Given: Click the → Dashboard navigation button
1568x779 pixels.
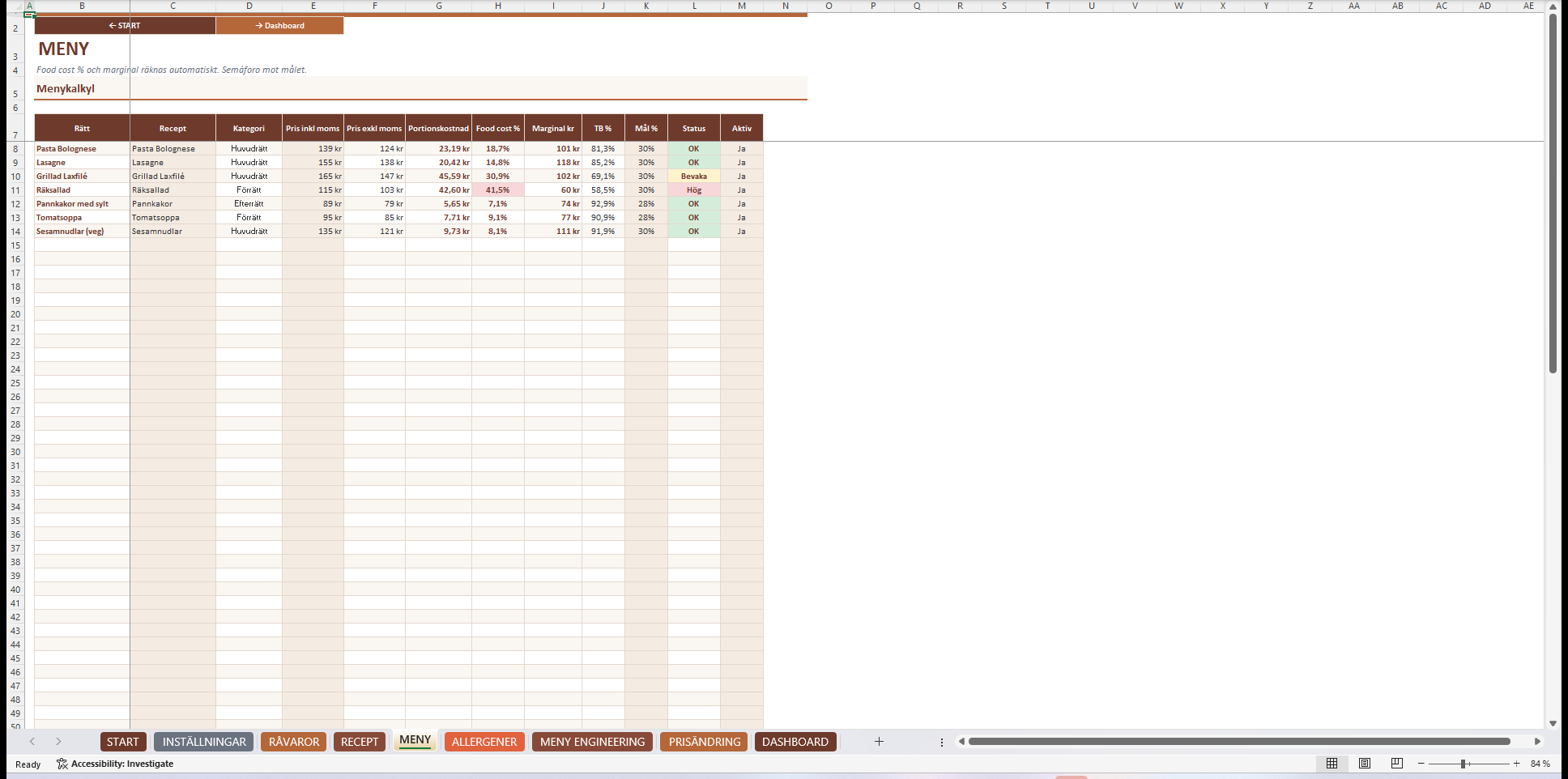Looking at the screenshot, I should (x=280, y=26).
